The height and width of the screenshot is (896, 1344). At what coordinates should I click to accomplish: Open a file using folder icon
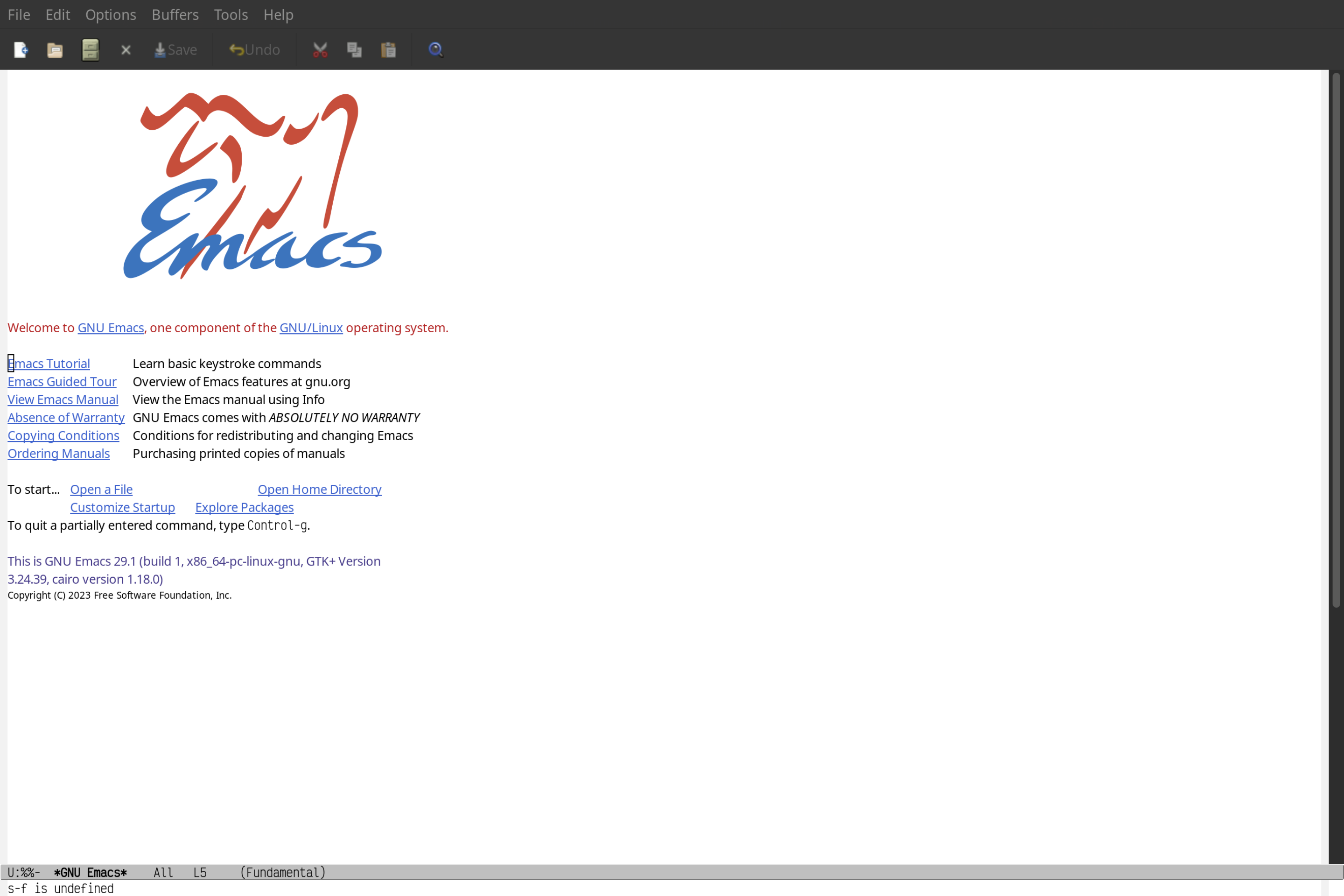[55, 49]
